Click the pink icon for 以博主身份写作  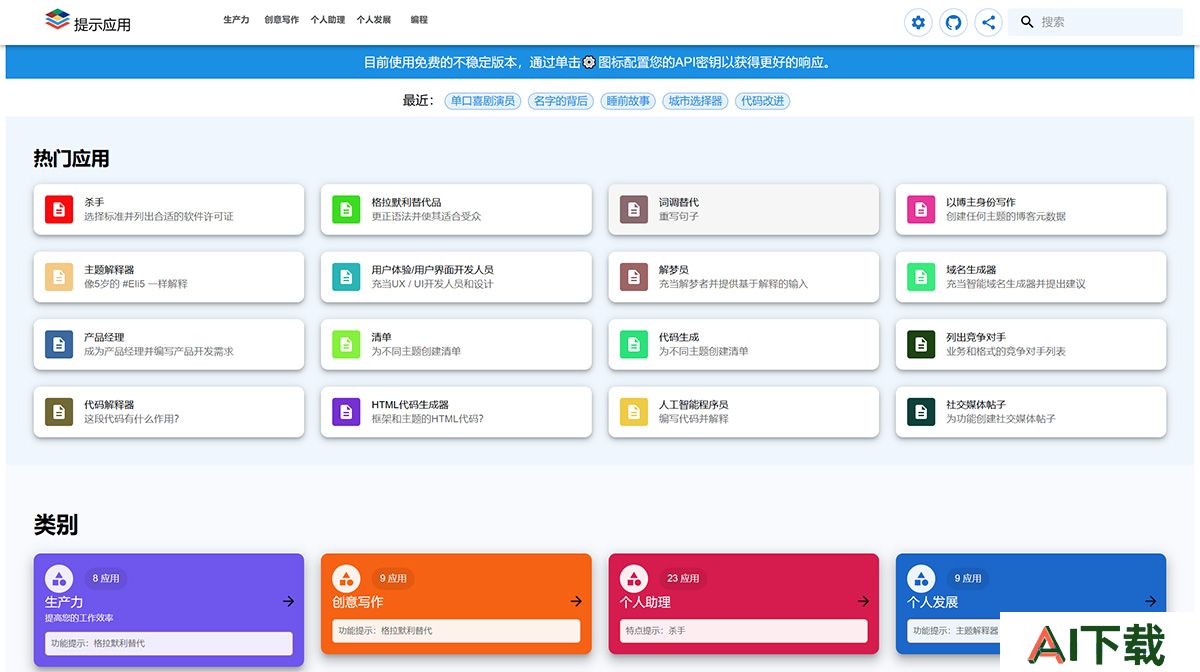click(921, 209)
